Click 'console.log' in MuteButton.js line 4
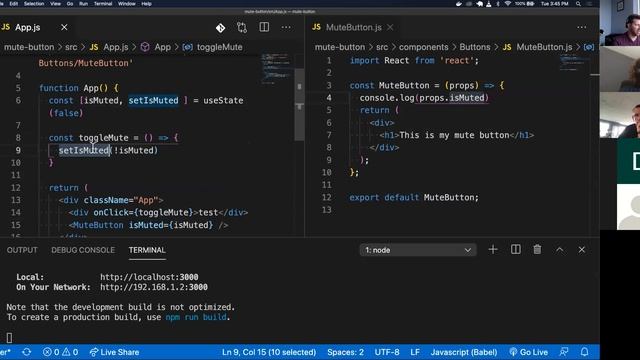 (x=387, y=98)
